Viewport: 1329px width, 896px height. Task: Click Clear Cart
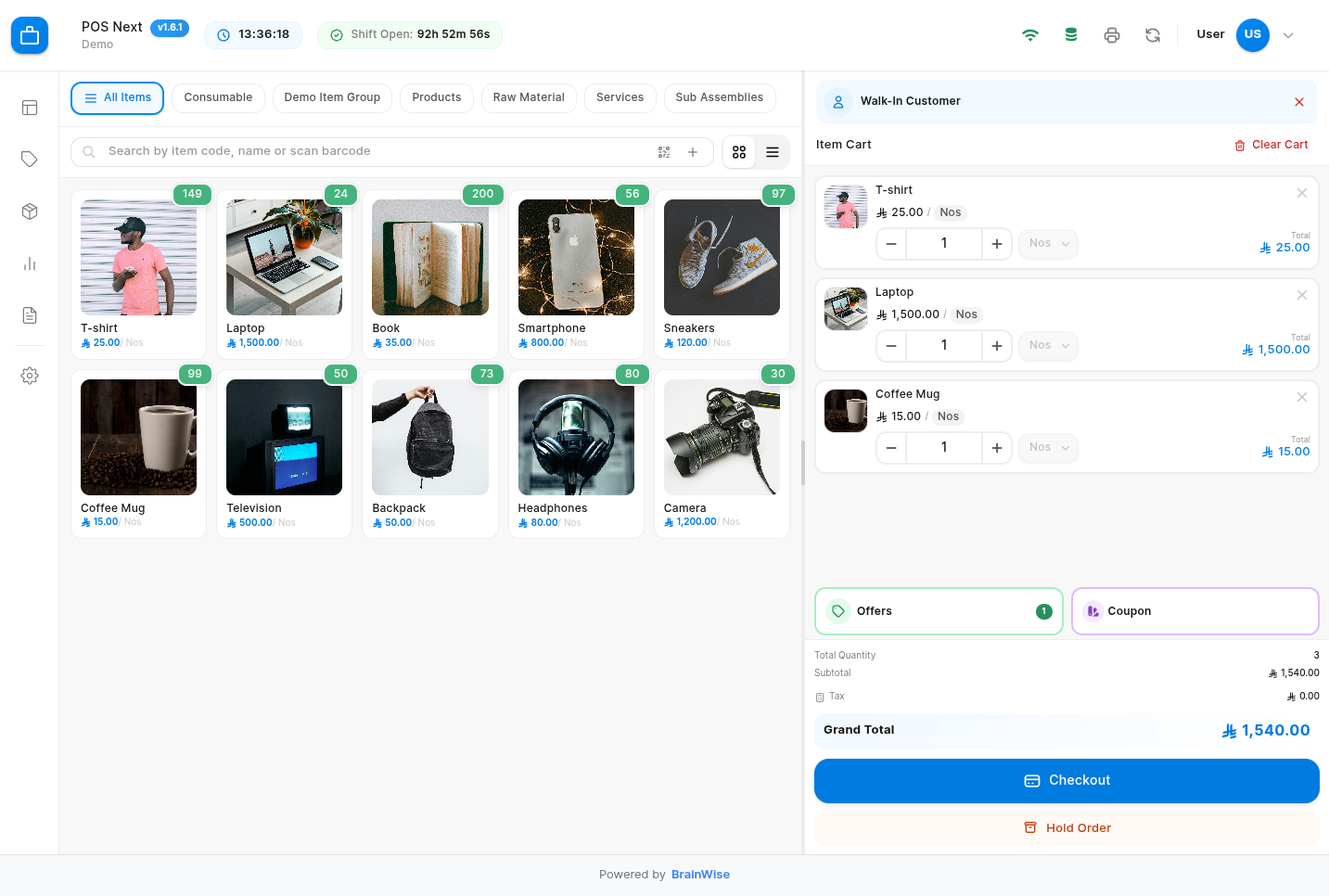pyautogui.click(x=1271, y=145)
